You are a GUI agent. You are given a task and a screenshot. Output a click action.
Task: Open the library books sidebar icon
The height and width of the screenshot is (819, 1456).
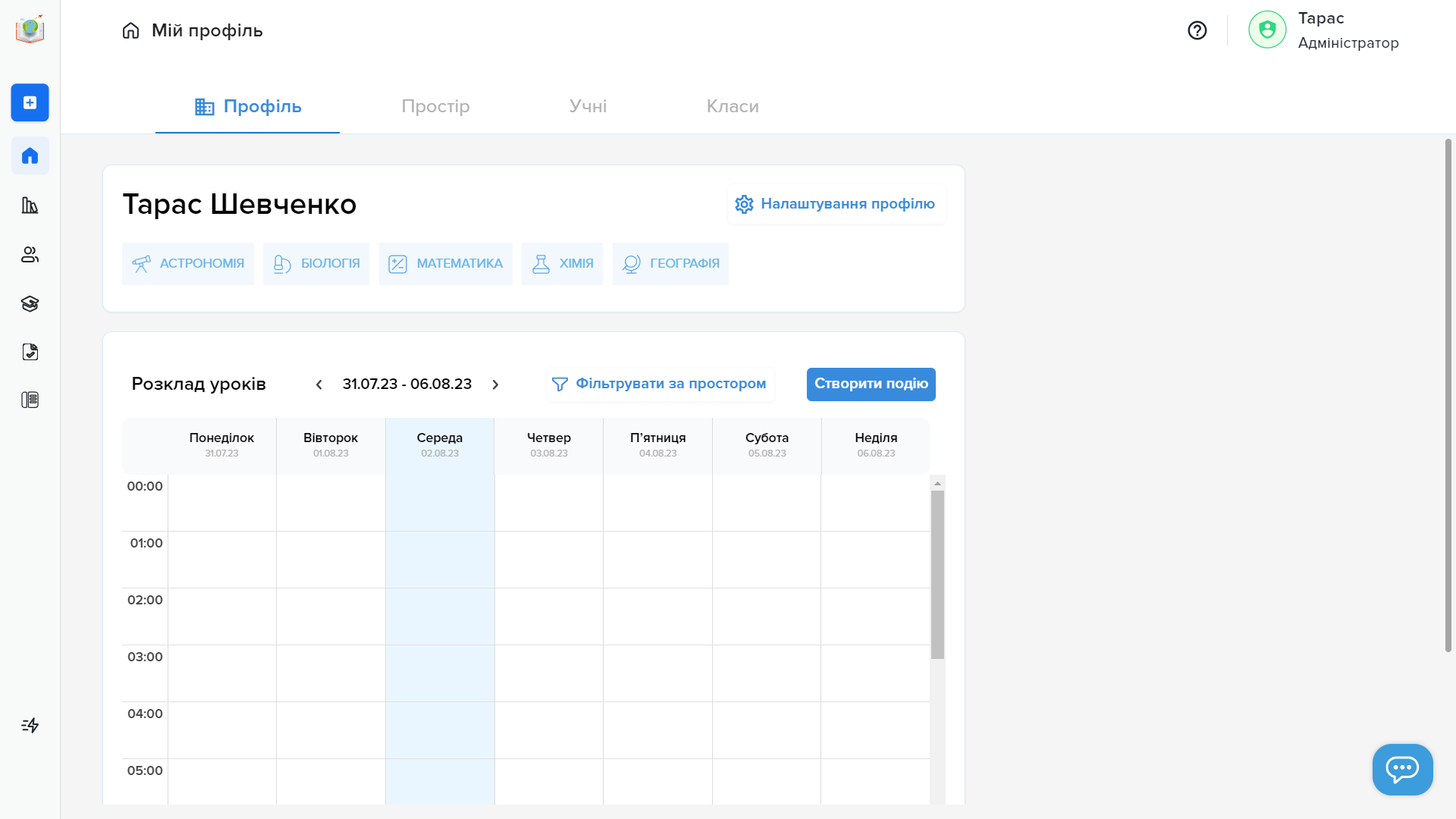click(30, 206)
